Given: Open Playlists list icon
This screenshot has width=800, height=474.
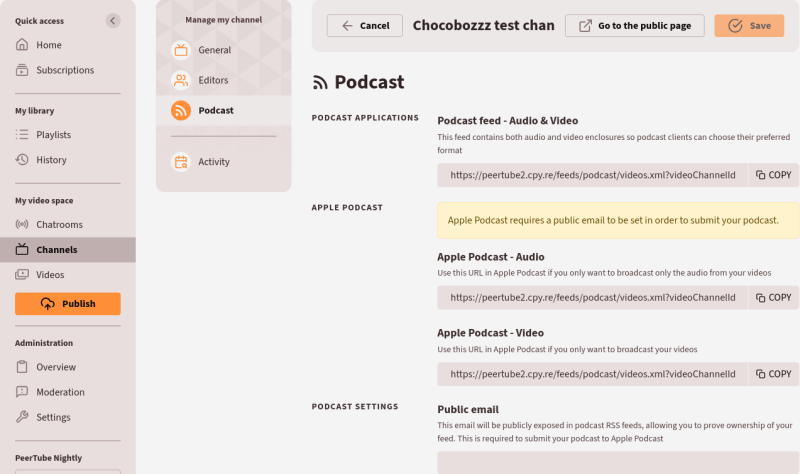Looking at the screenshot, I should pyautogui.click(x=22, y=135).
